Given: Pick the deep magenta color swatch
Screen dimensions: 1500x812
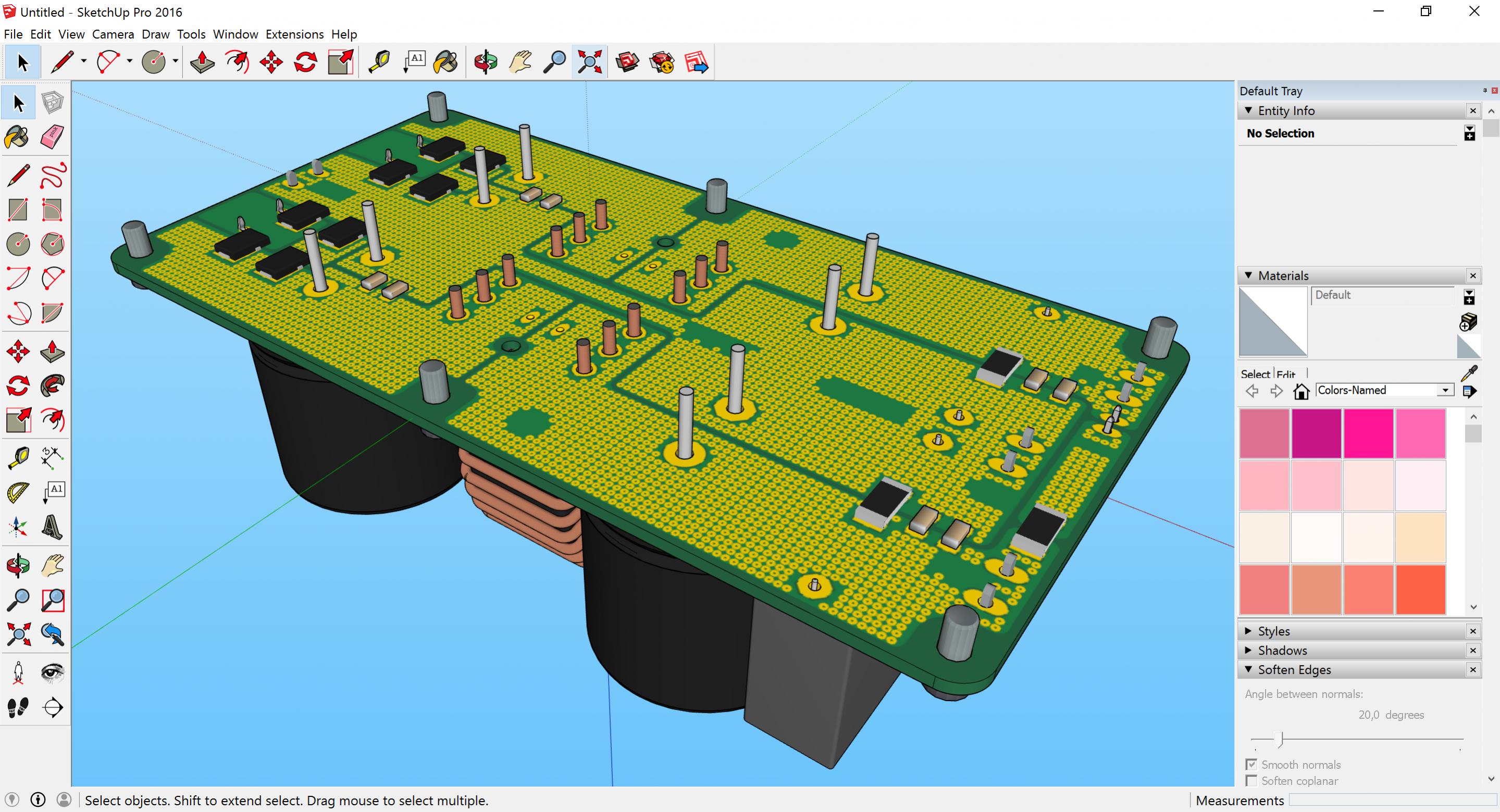Looking at the screenshot, I should 1316,433.
